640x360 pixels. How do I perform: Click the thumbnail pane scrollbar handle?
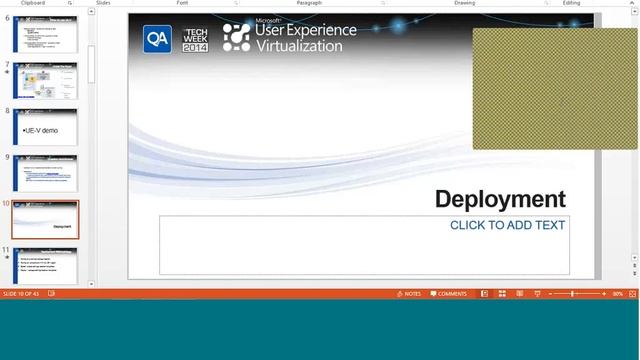point(91,64)
